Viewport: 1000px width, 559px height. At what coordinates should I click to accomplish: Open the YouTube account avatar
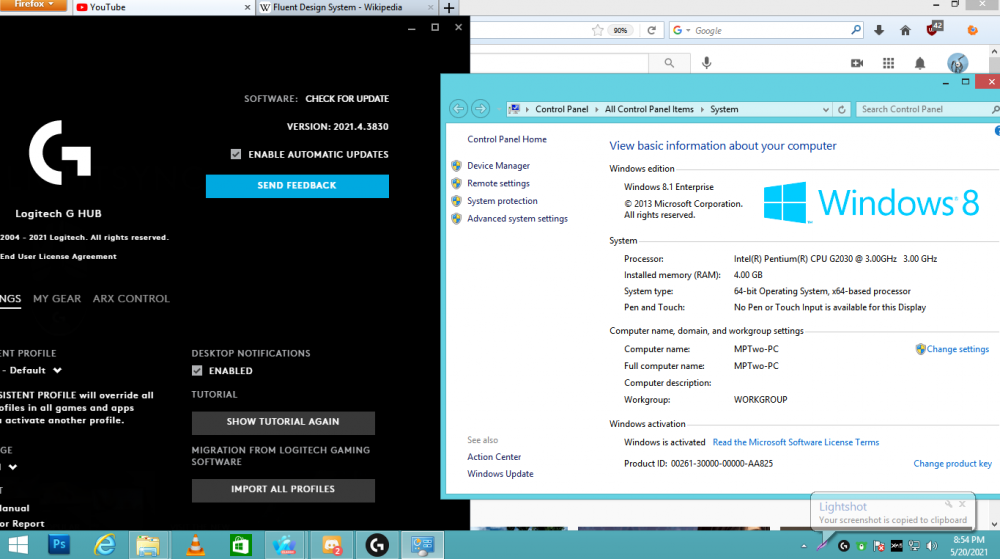pyautogui.click(x=957, y=63)
